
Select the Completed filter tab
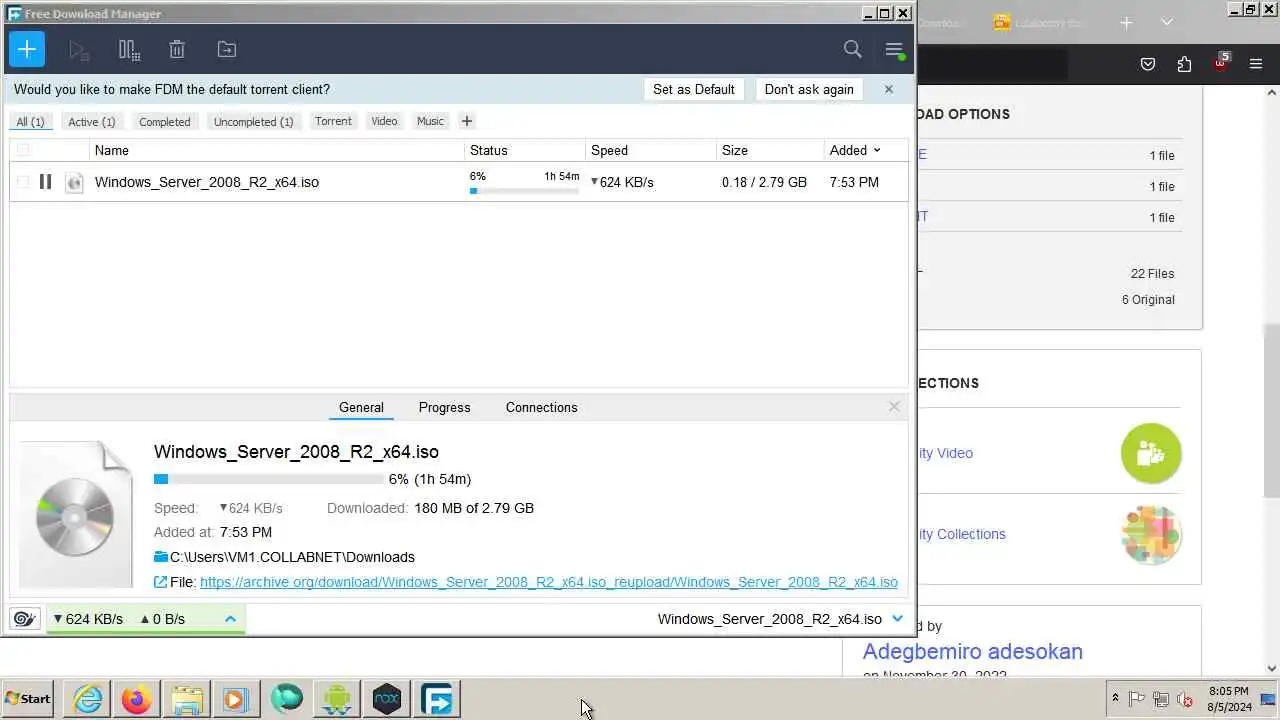point(165,121)
